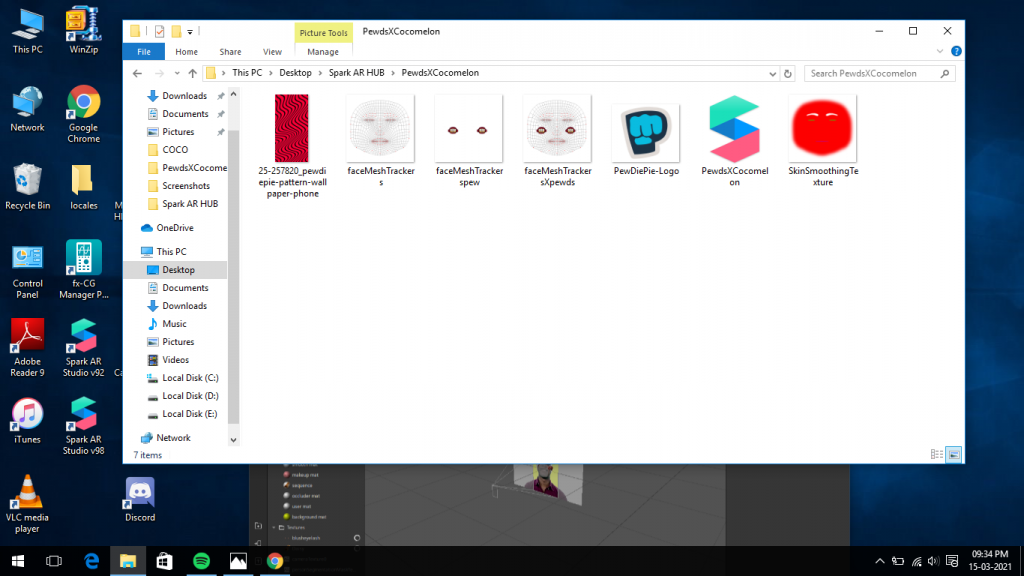
Task: Open Control Panel desktop shortcut
Action: tap(27, 270)
